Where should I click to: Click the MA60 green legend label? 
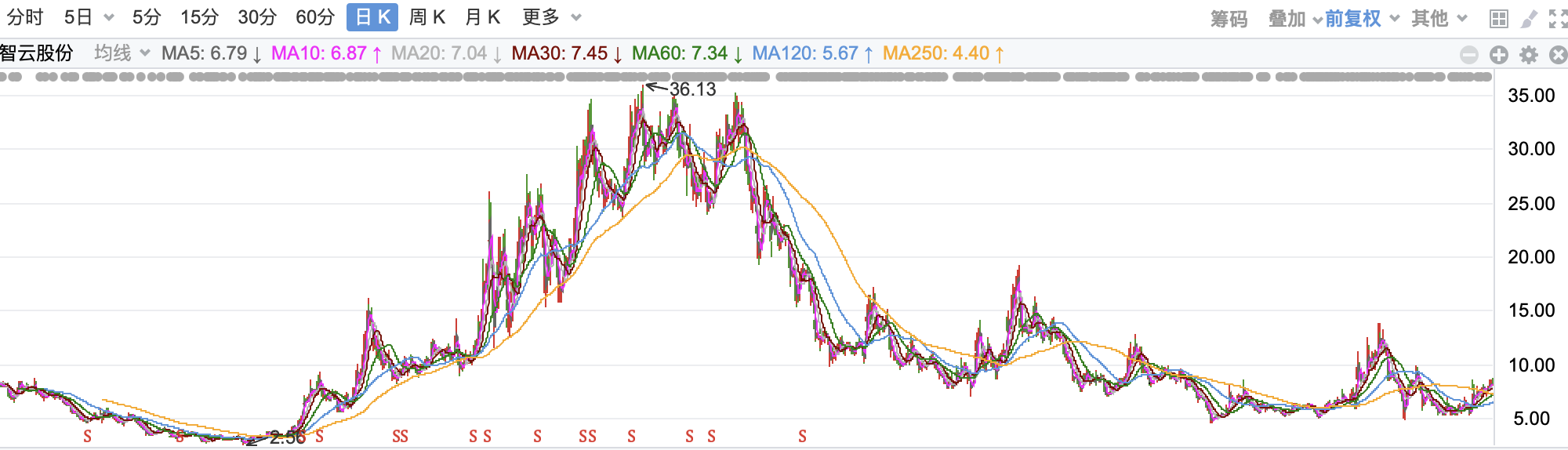click(679, 53)
